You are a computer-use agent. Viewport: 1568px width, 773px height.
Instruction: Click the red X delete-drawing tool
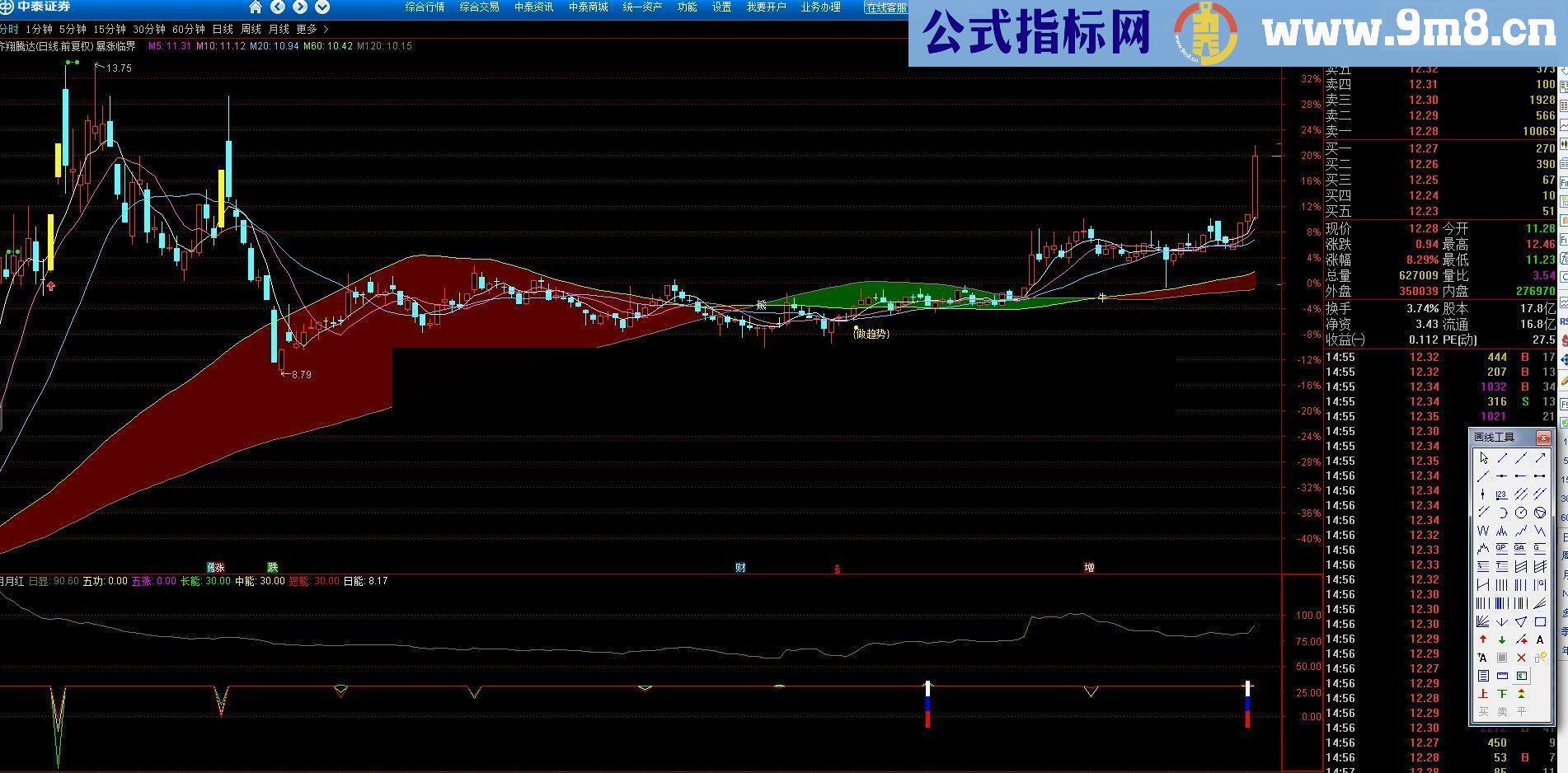(x=1521, y=657)
